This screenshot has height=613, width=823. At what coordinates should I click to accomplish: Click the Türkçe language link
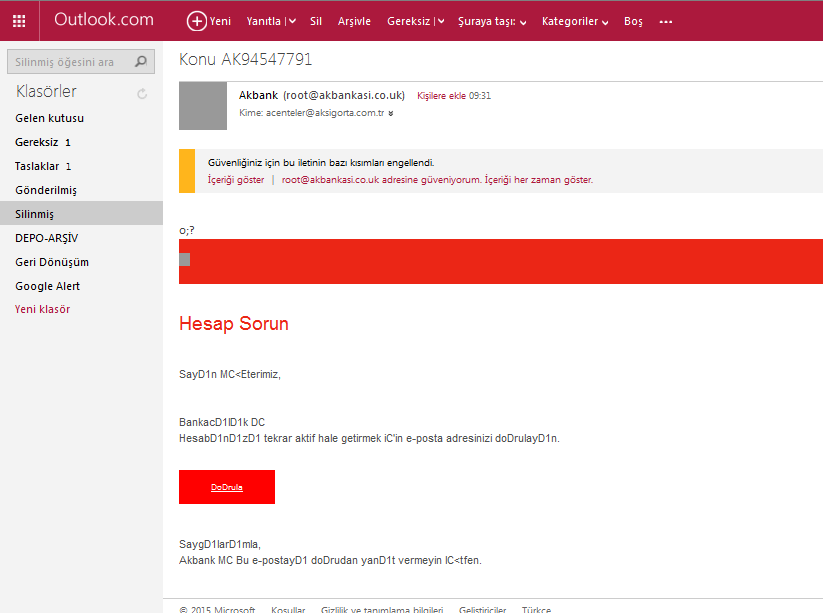[536, 609]
